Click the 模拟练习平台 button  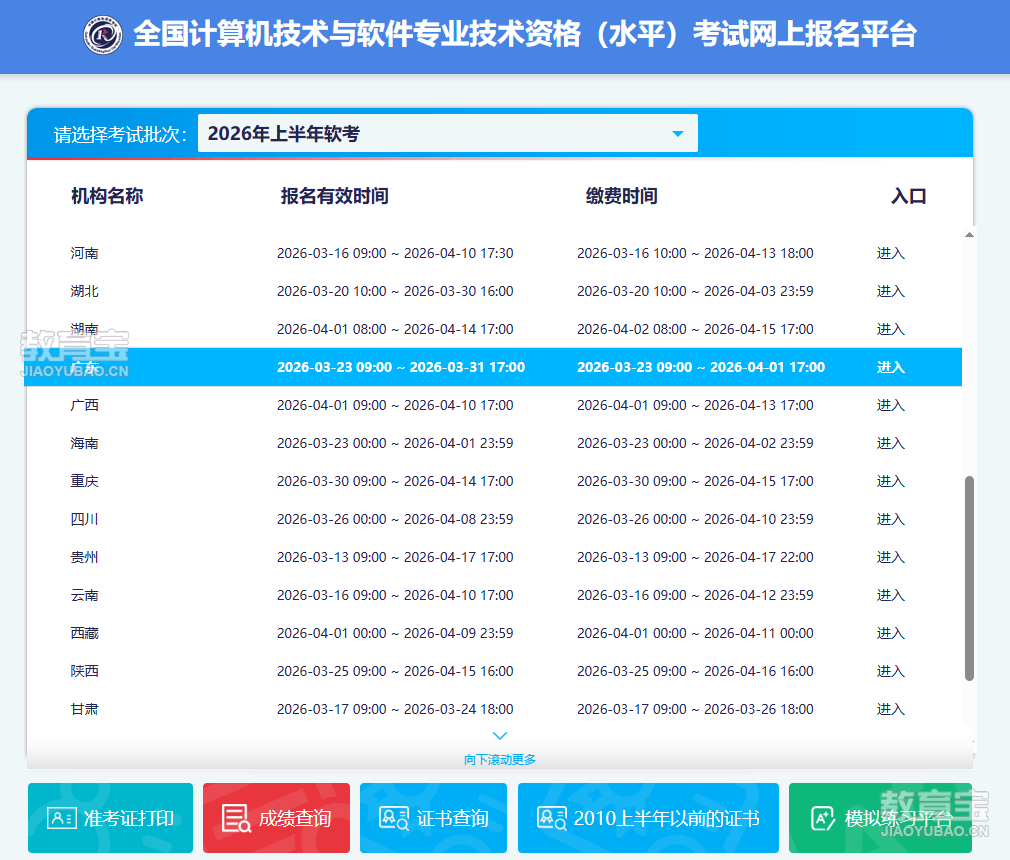pos(880,818)
